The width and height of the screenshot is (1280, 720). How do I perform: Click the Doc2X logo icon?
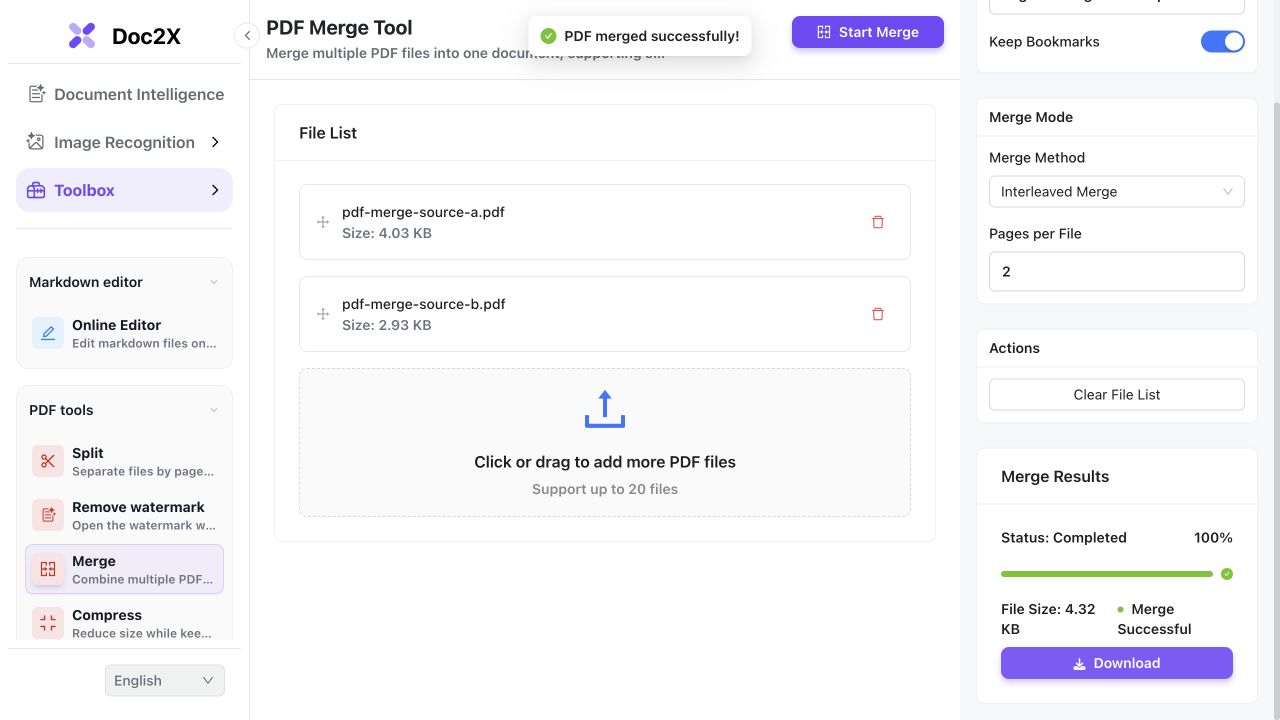tap(82, 36)
